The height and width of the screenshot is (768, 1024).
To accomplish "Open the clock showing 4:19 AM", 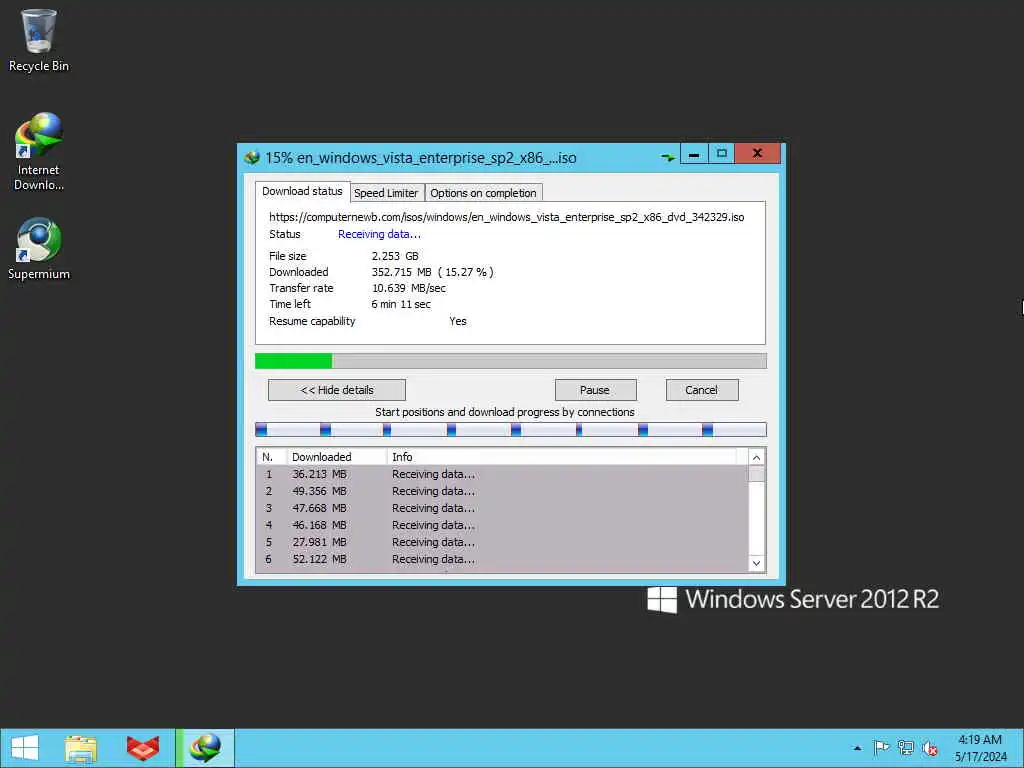I will (x=980, y=748).
